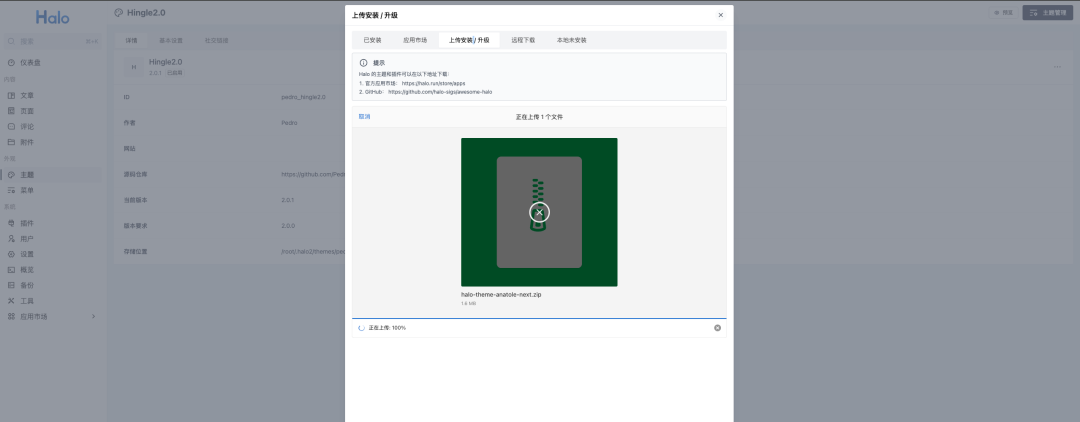Open the 基本设置 tab on theme page
The width and height of the screenshot is (1080, 422).
pyautogui.click(x=171, y=41)
